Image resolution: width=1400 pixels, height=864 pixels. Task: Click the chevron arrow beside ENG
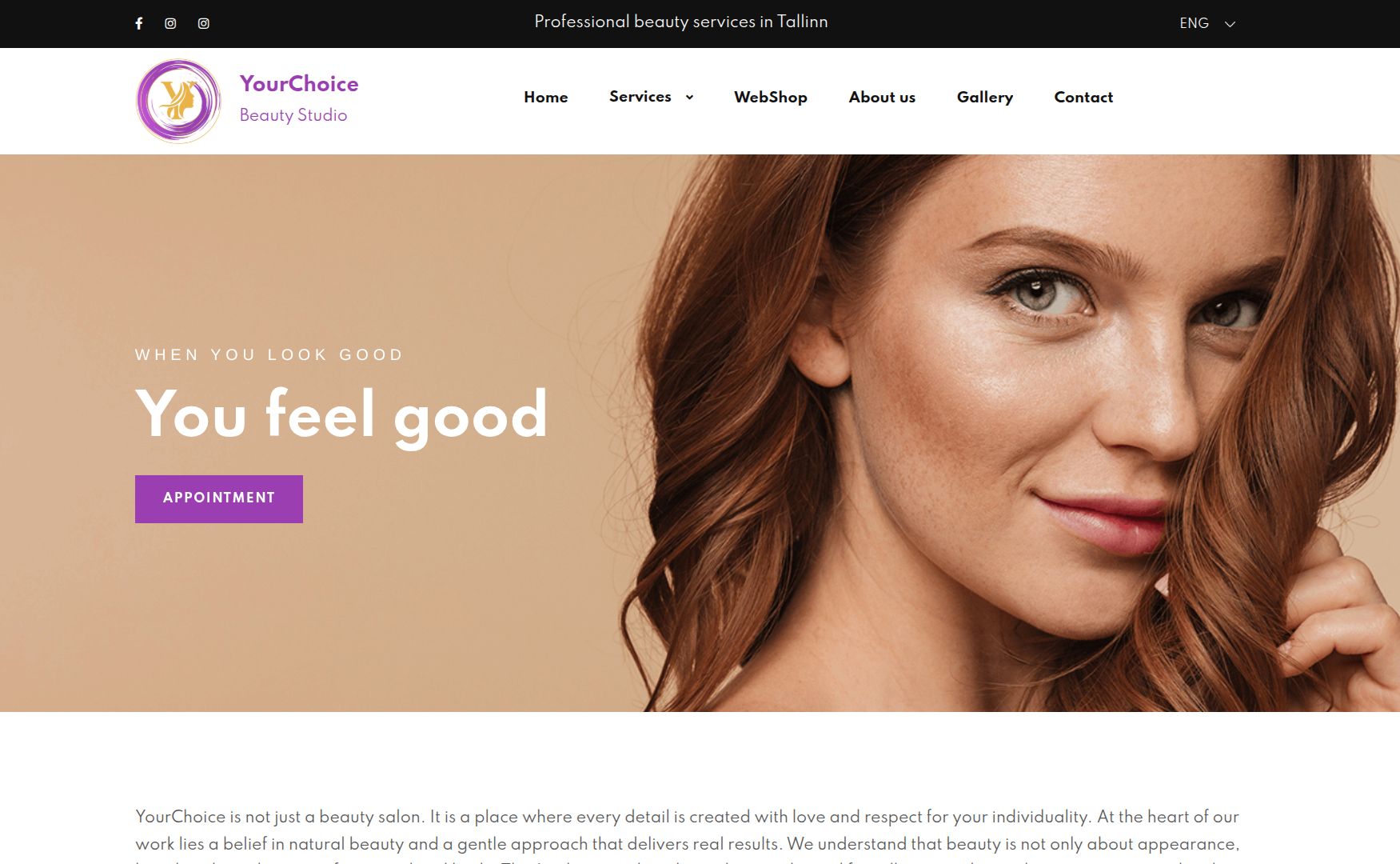tap(1230, 24)
